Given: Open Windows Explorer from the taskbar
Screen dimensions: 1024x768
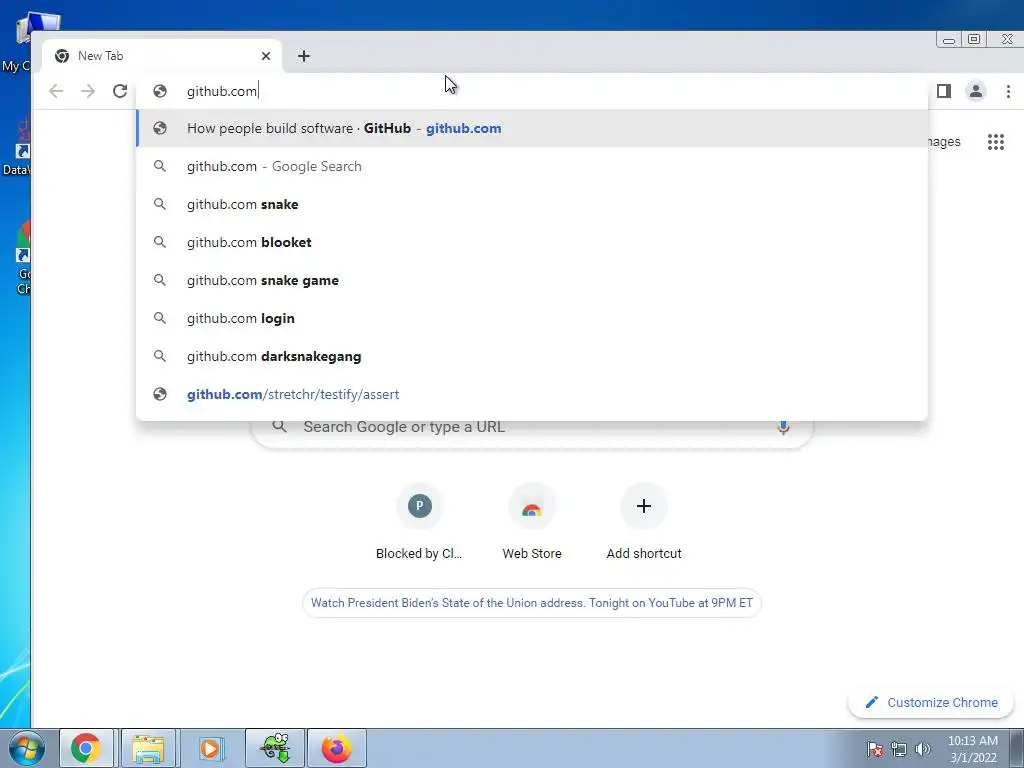Looking at the screenshot, I should pyautogui.click(x=148, y=748).
